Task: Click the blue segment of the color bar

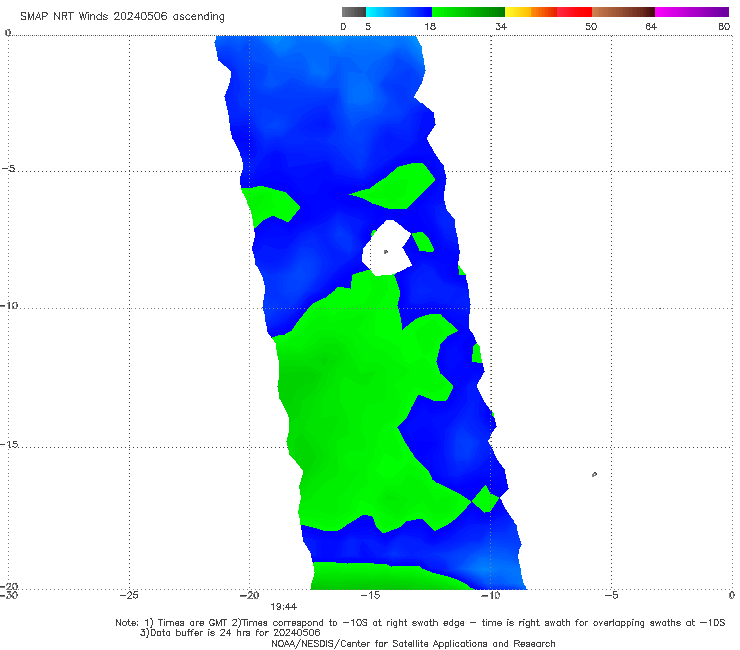Action: click(x=399, y=12)
